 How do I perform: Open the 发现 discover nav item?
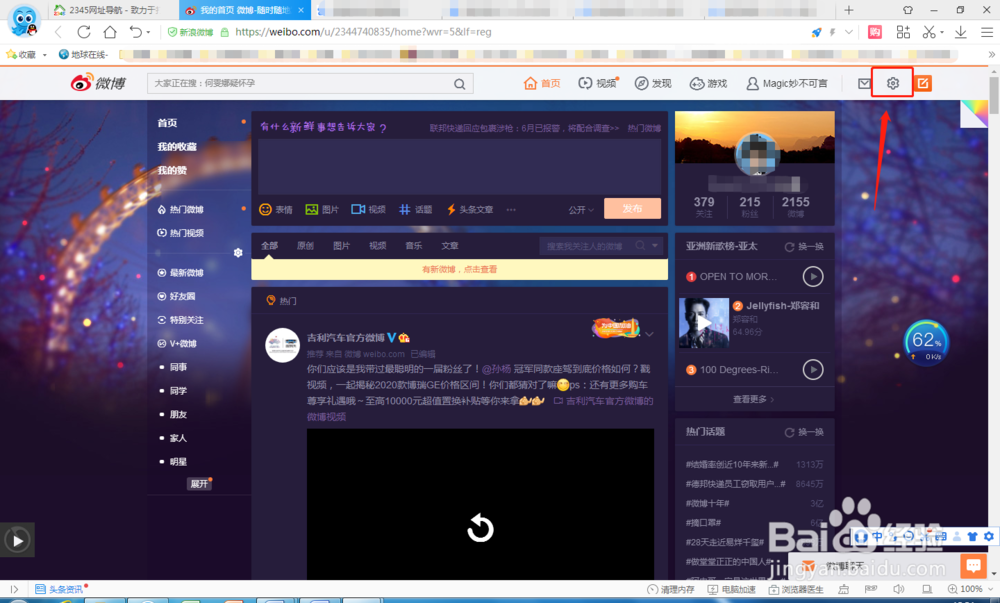point(653,84)
